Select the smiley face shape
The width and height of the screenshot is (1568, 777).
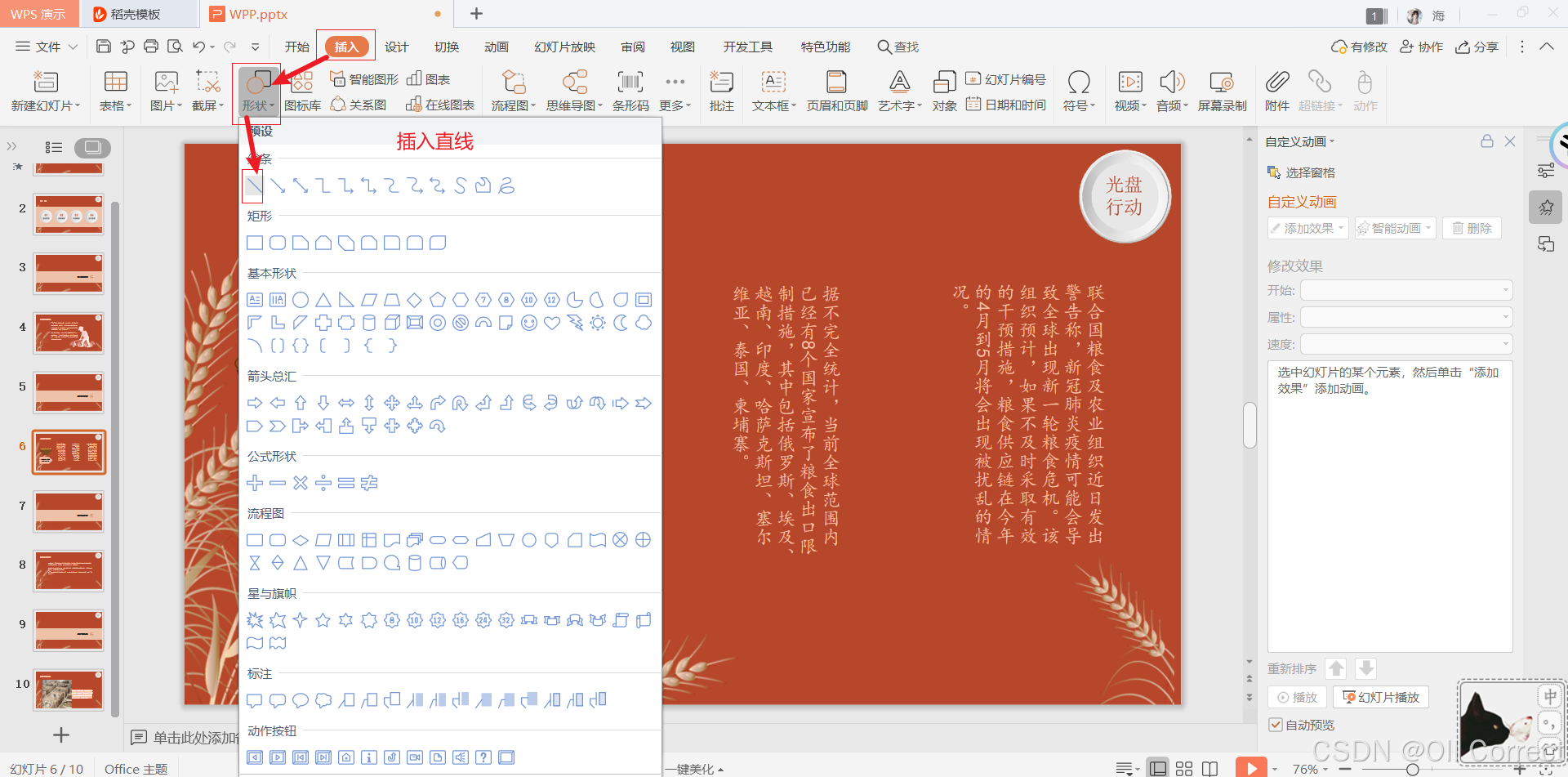(529, 323)
